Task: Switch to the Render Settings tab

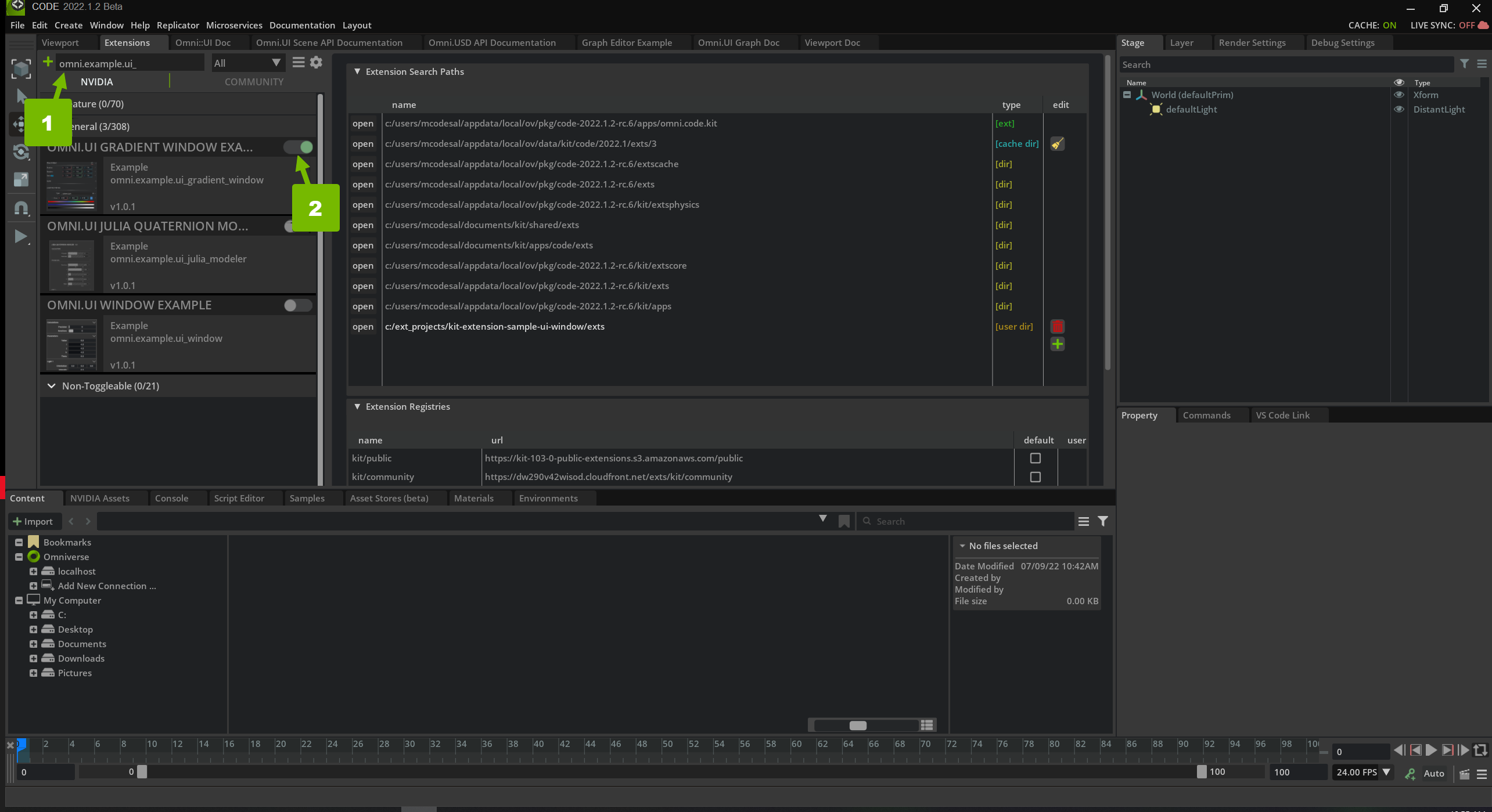Action: point(1252,42)
